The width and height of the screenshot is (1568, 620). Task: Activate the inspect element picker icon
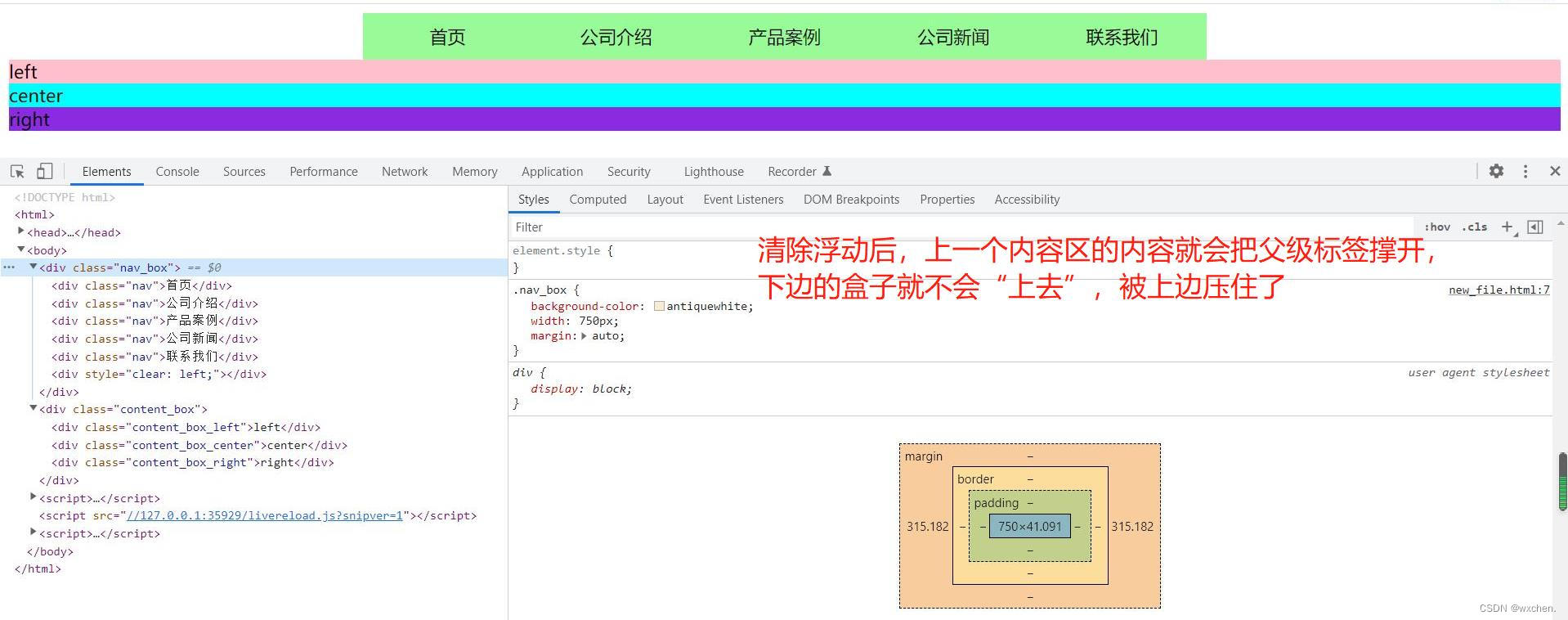click(x=17, y=171)
